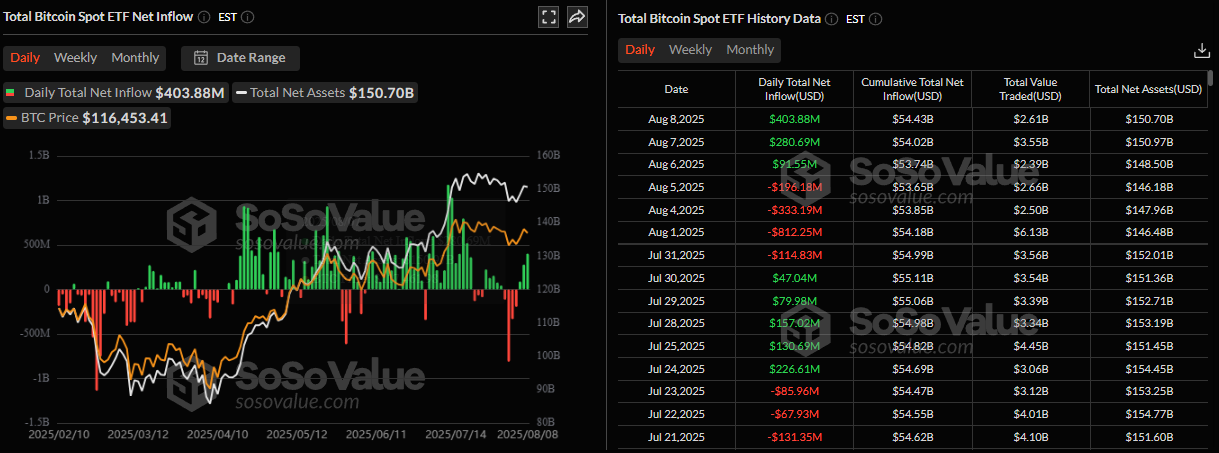Switch the chart to Weekly view
The image size is (1219, 453).
click(x=76, y=58)
